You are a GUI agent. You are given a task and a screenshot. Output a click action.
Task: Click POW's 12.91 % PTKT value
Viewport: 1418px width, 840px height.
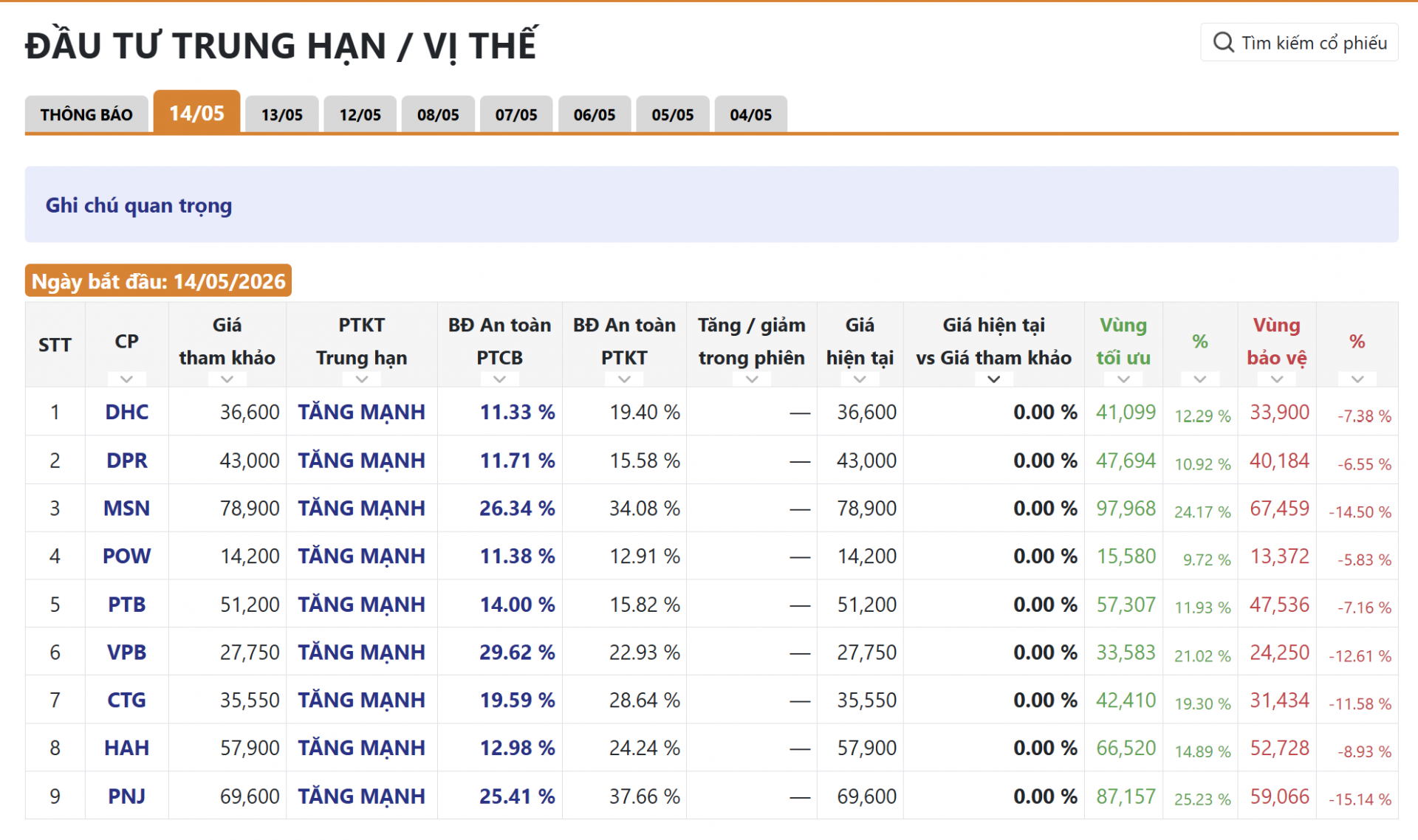(x=645, y=557)
